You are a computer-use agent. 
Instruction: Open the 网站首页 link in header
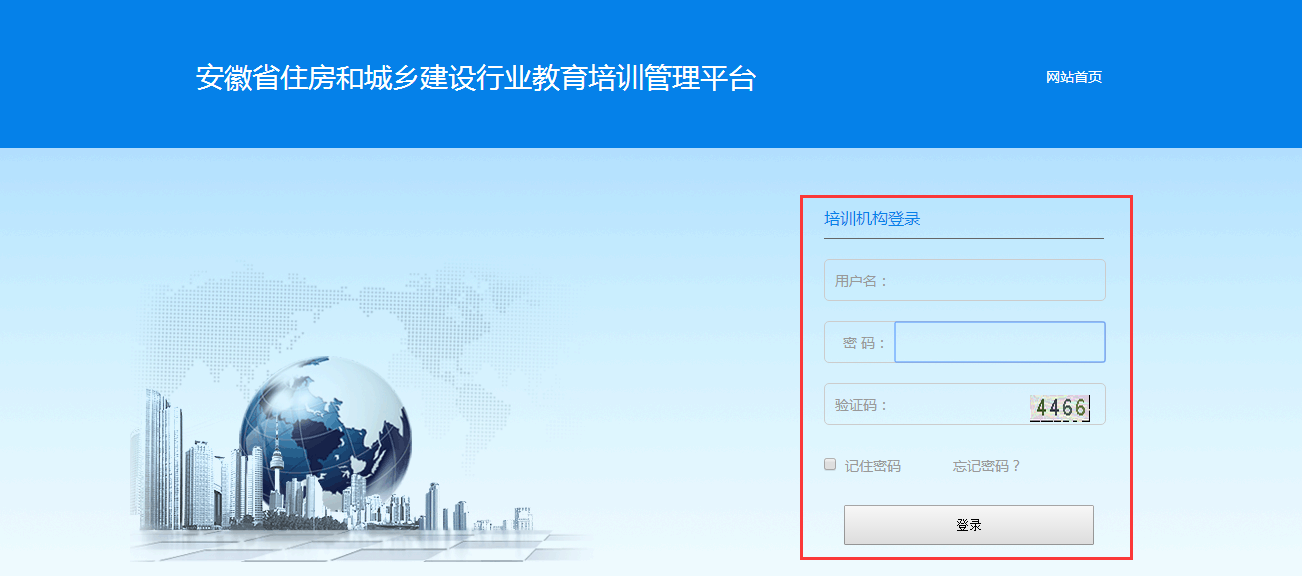click(x=1074, y=77)
